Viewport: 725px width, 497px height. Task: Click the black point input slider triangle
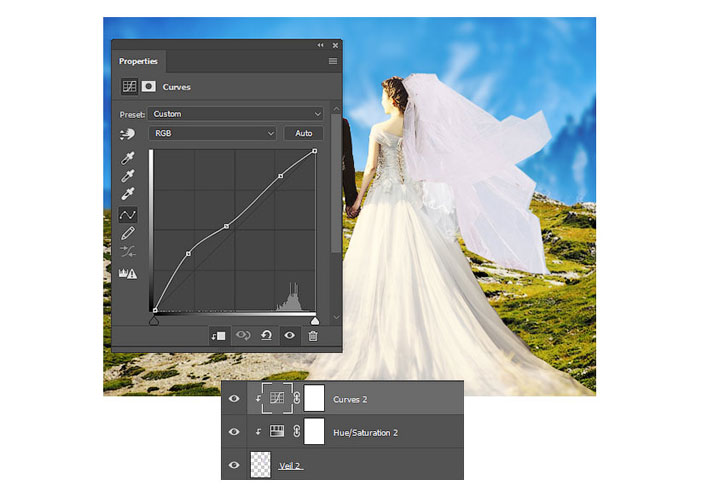[154, 321]
